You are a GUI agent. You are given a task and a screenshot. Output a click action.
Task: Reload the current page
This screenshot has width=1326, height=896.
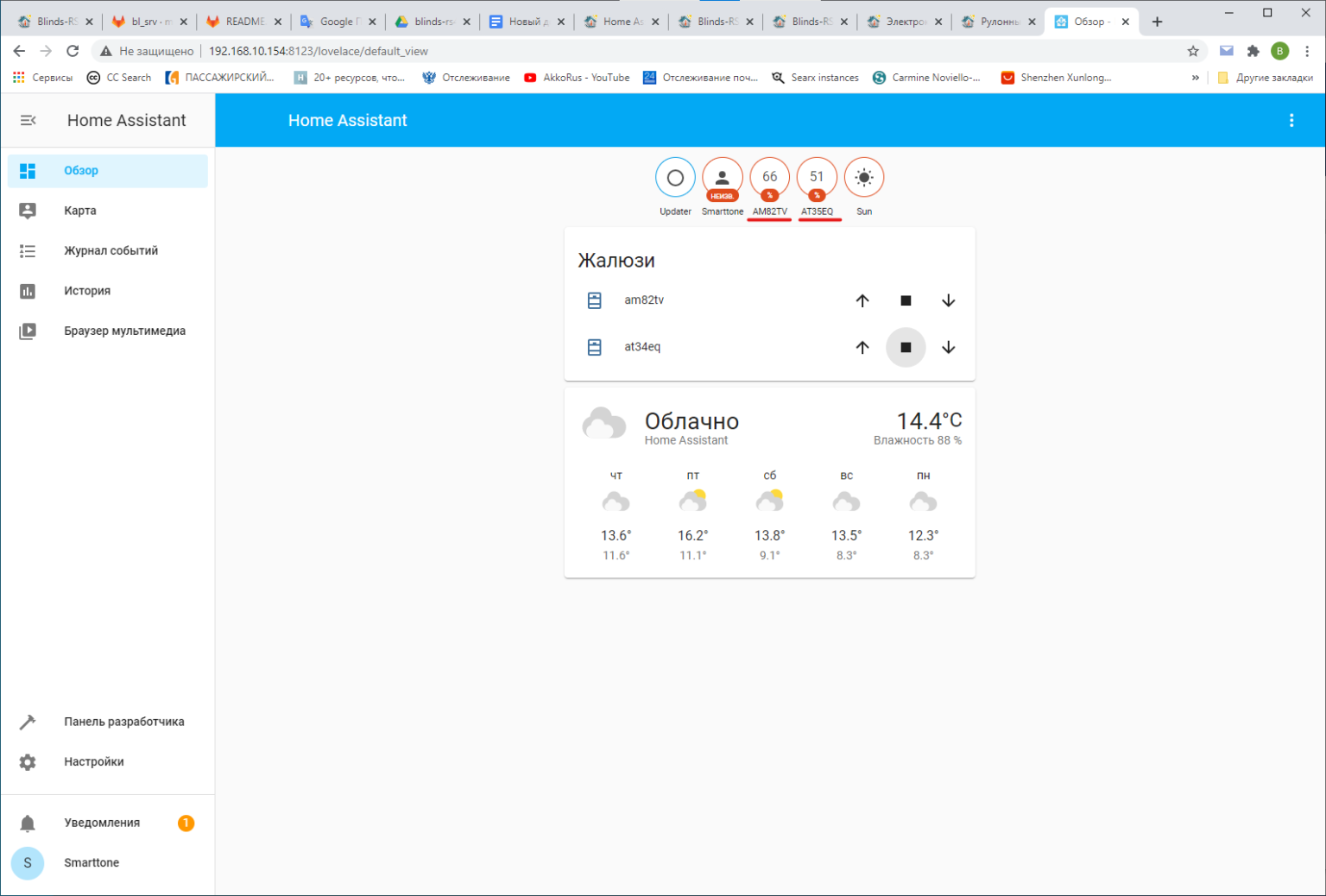(x=73, y=51)
